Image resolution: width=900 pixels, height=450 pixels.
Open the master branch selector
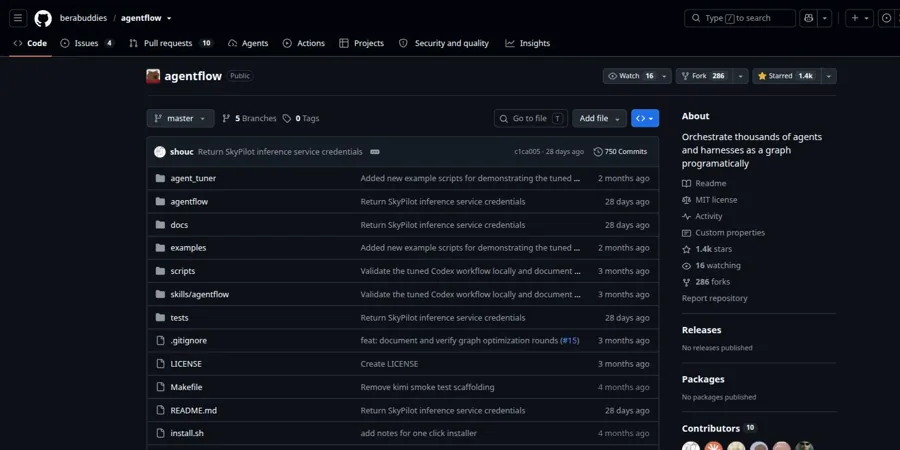coord(180,118)
